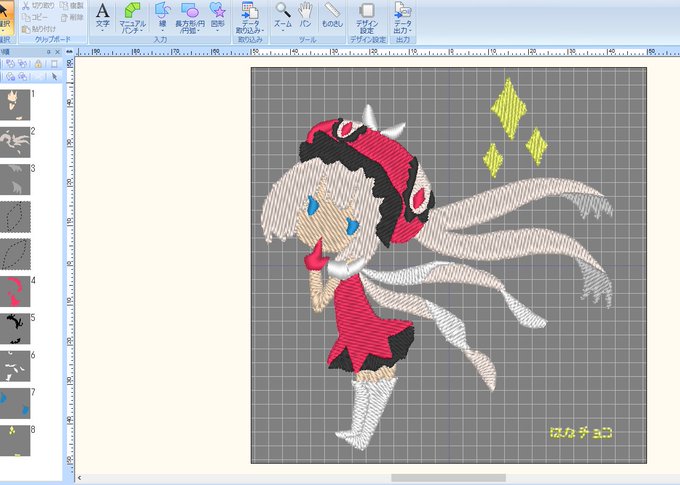Select sewing order thumbnail 7 (blue eyes)

pyautogui.click(x=15, y=403)
